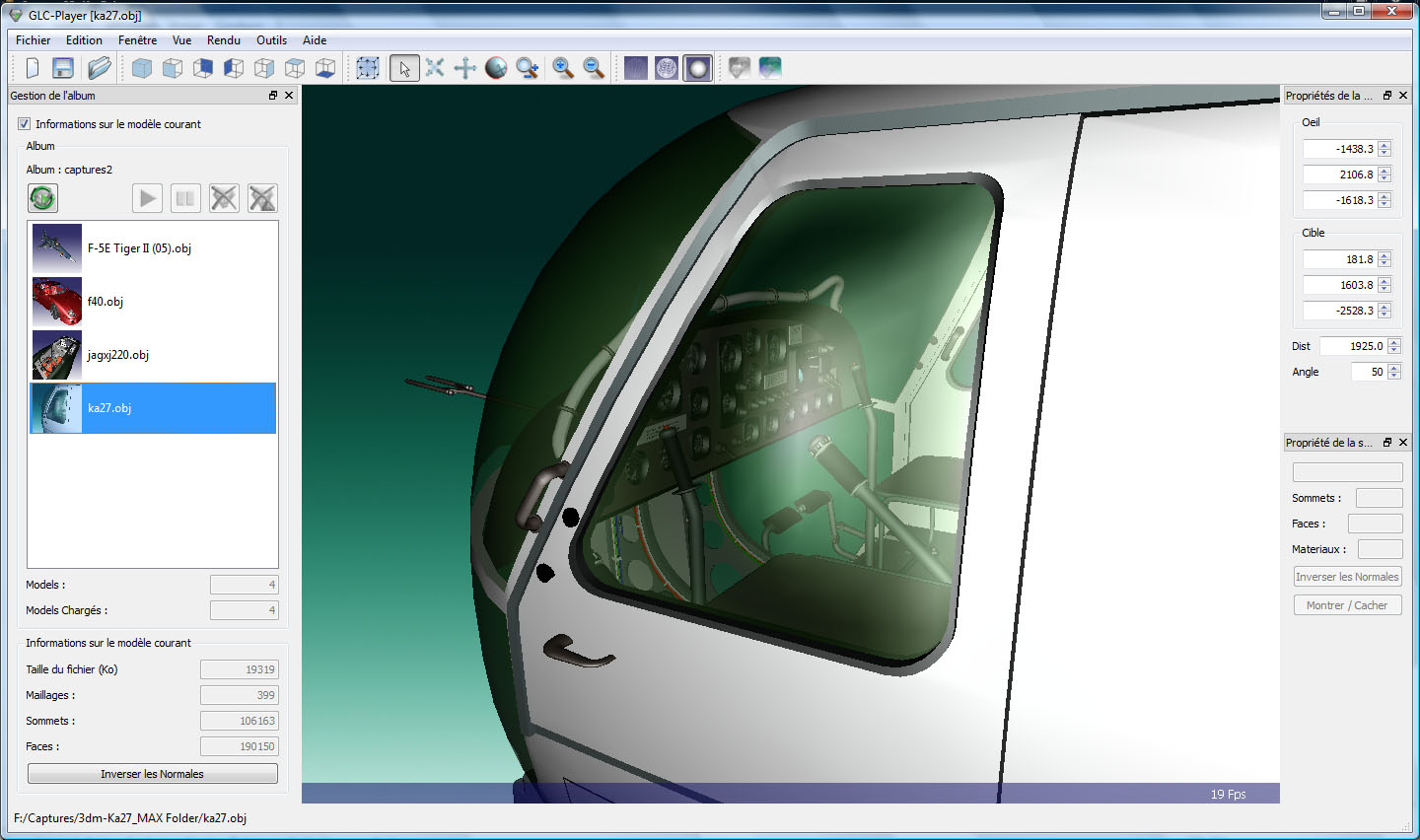Select the zoom-area magnifier with plus box
1420x840 pixels.
coord(528,68)
